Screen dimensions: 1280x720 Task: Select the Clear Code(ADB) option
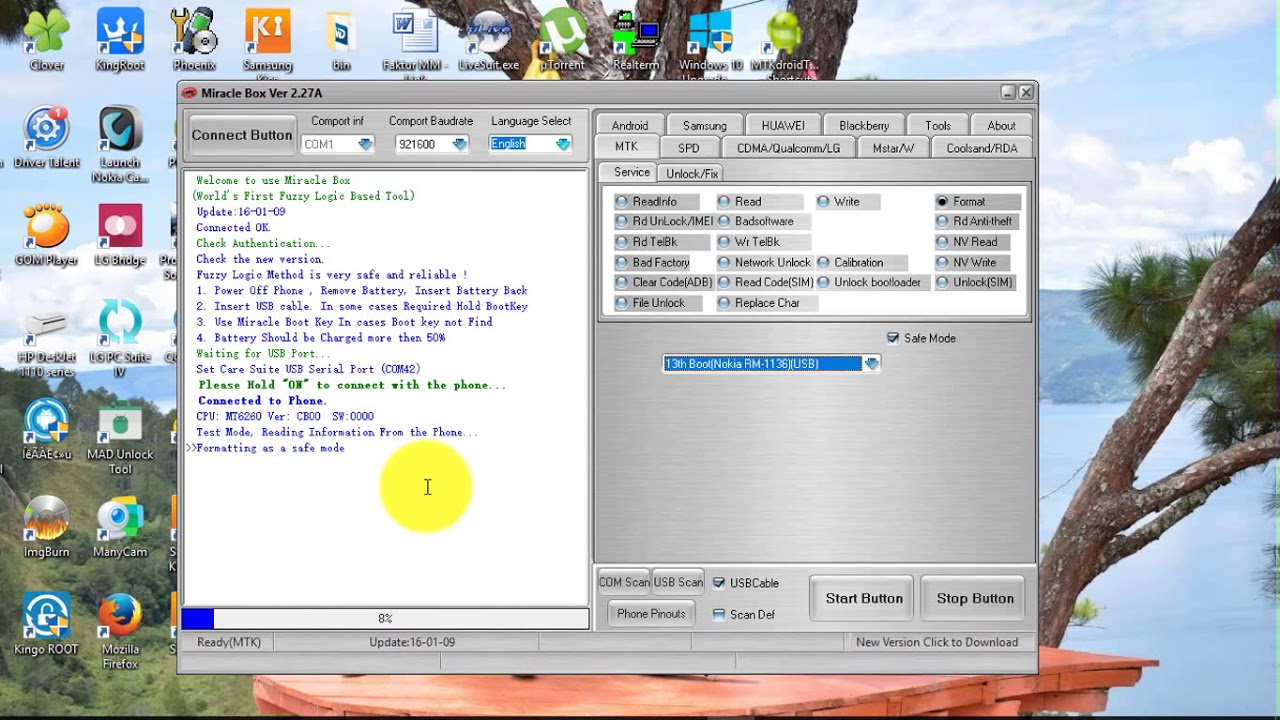click(664, 282)
